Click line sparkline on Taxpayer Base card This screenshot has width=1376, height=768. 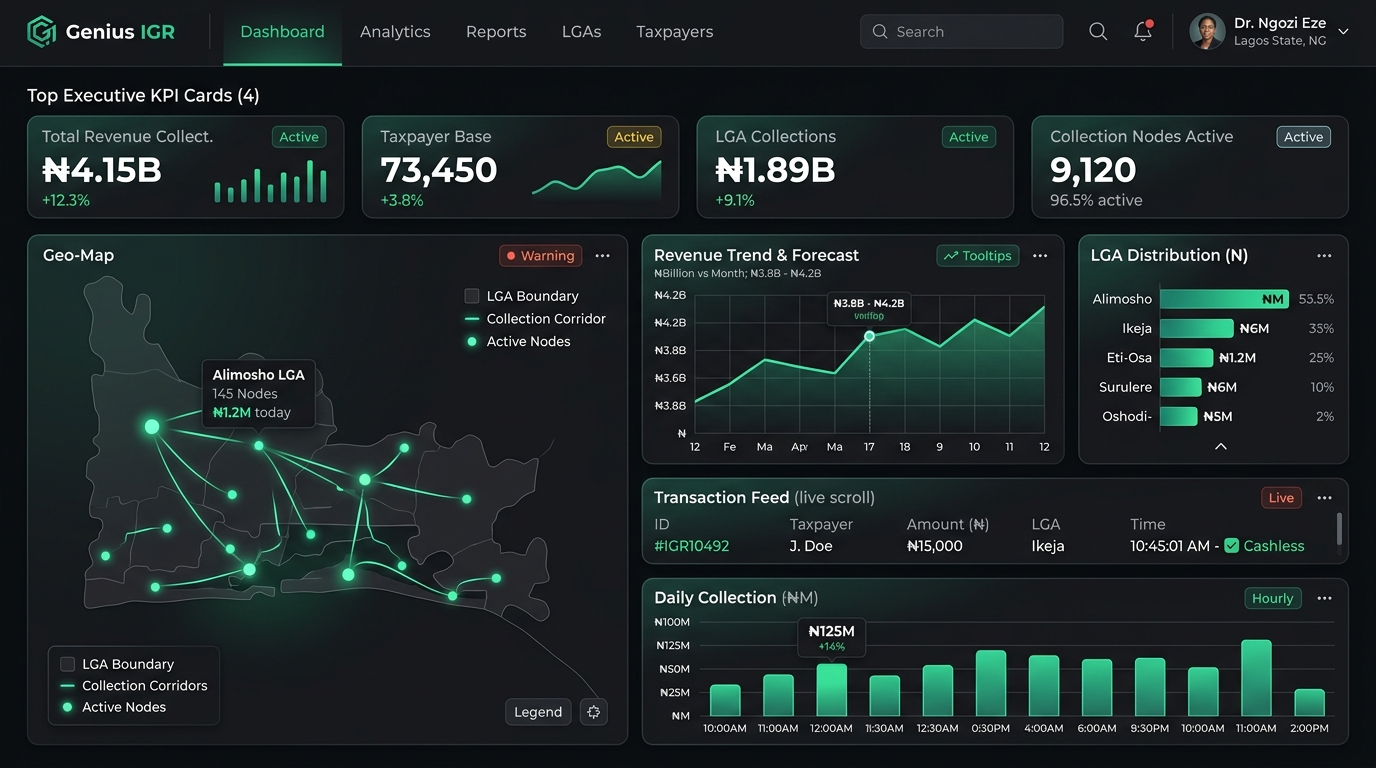point(596,178)
